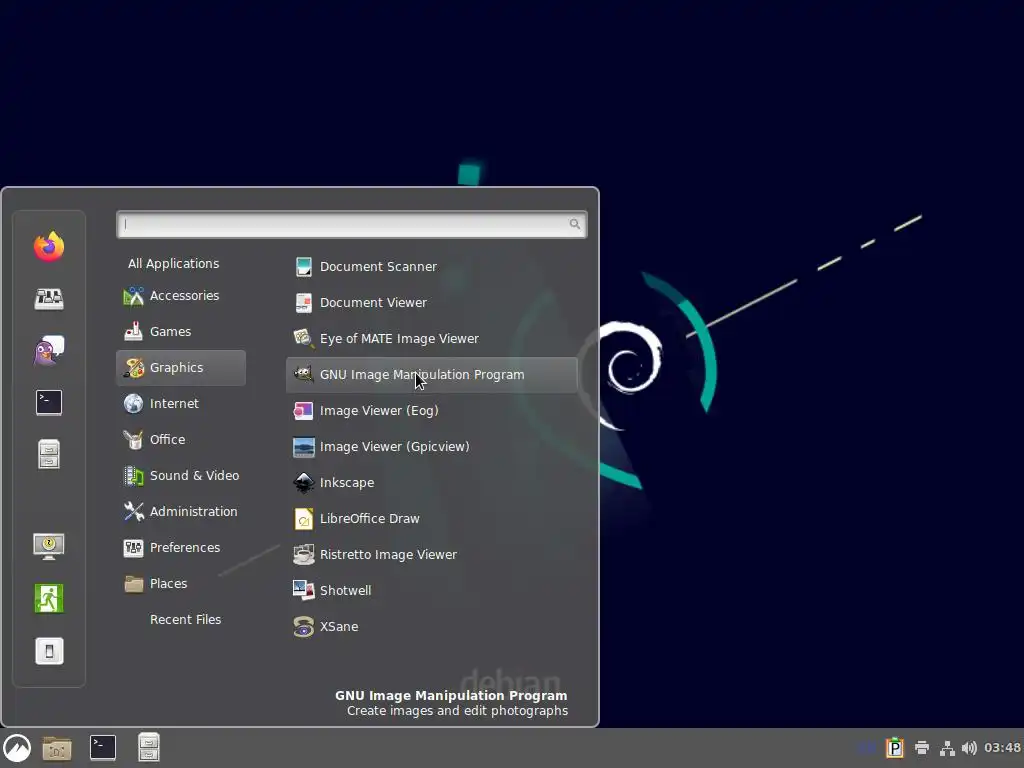The height and width of the screenshot is (768, 1024).
Task: Open the Preferences category
Action: pos(181,547)
